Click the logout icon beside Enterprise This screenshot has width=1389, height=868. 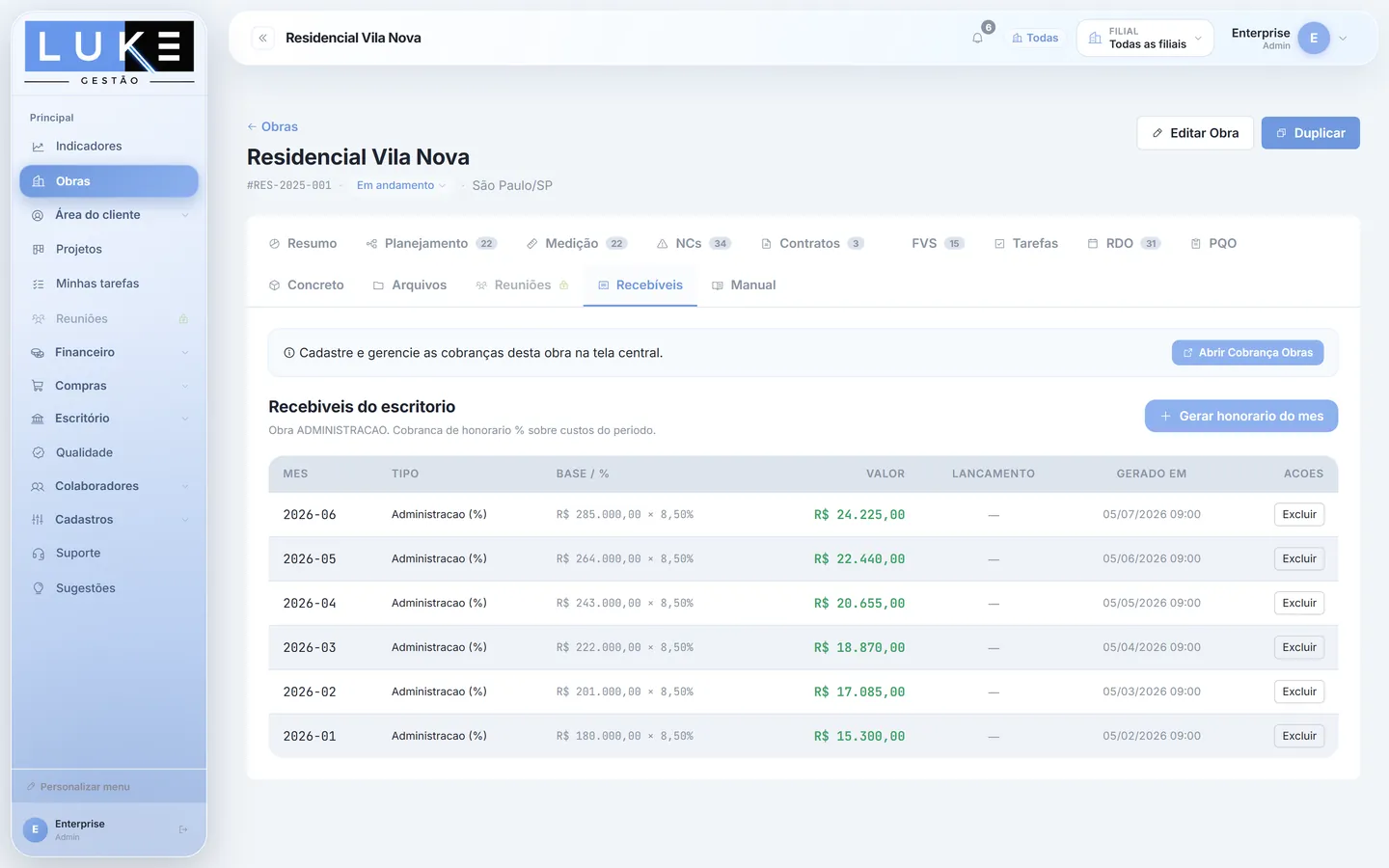coord(183,829)
